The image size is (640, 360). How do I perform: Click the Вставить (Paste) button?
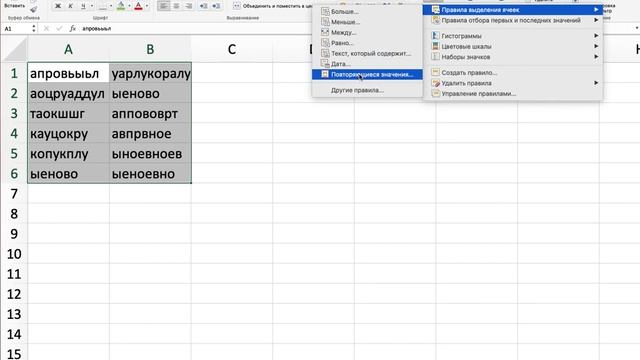click(x=14, y=6)
